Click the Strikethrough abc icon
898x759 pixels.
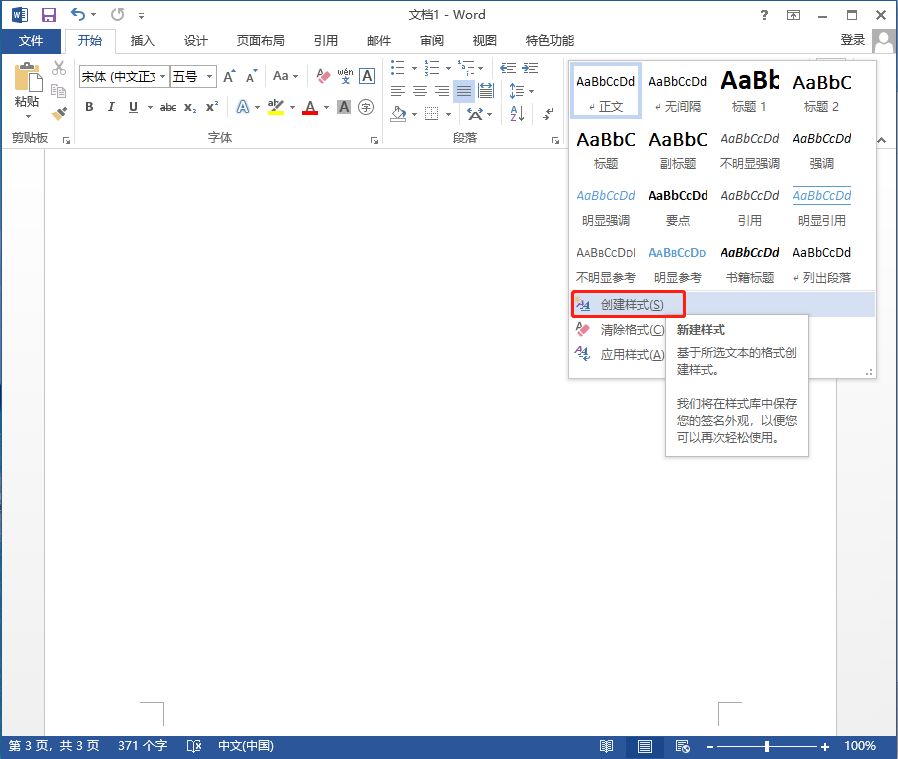point(168,107)
